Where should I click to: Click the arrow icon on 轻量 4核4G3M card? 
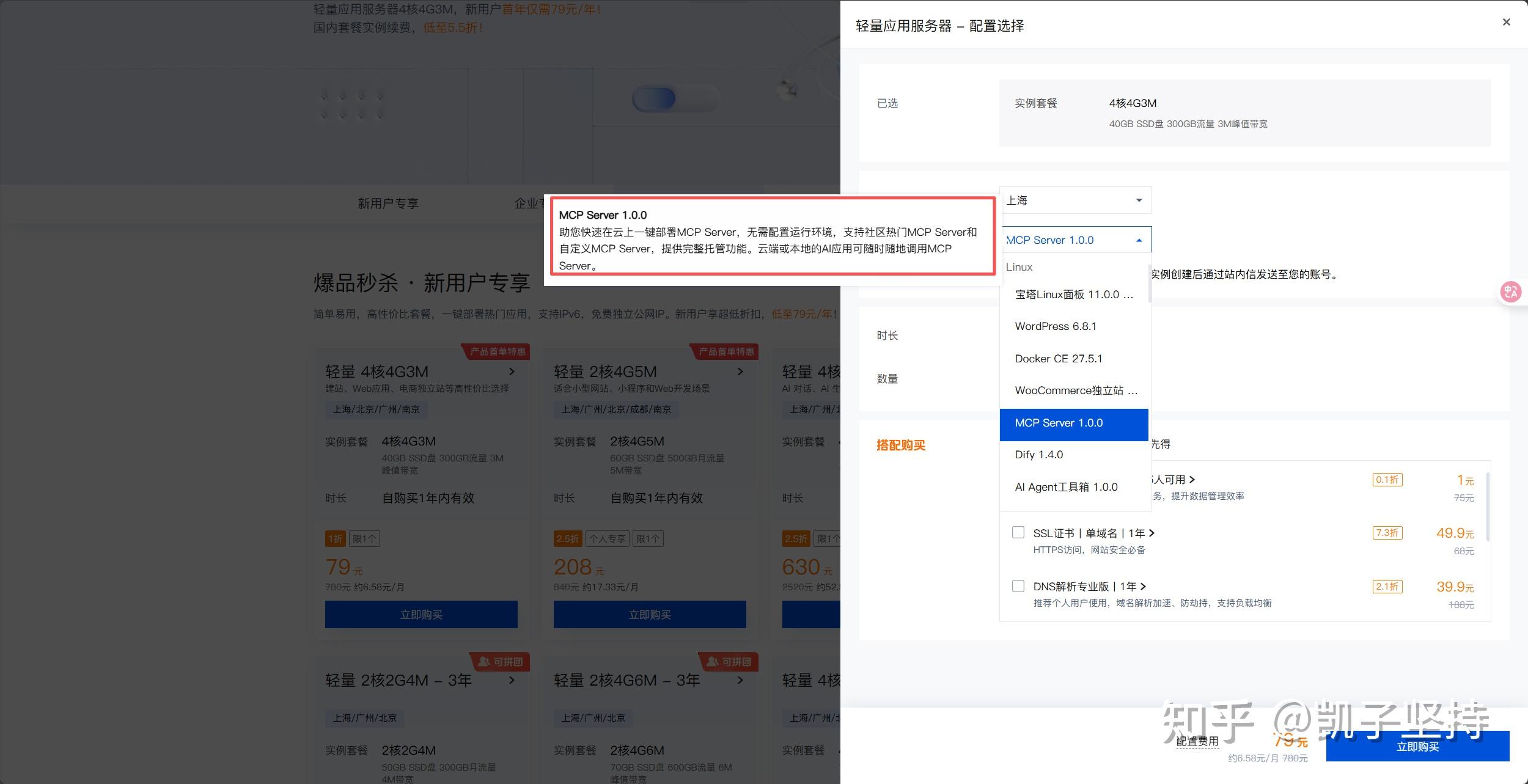(x=512, y=372)
